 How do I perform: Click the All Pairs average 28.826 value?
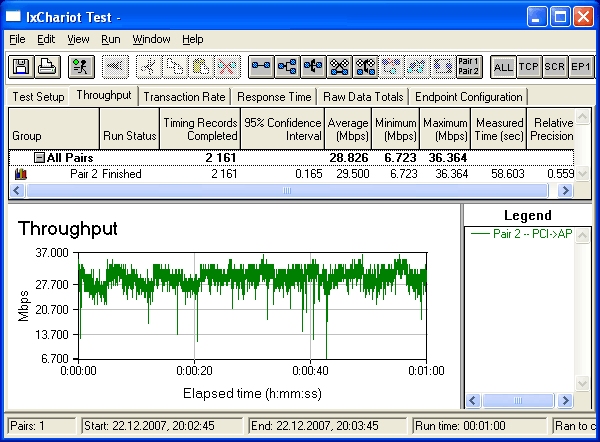(349, 158)
